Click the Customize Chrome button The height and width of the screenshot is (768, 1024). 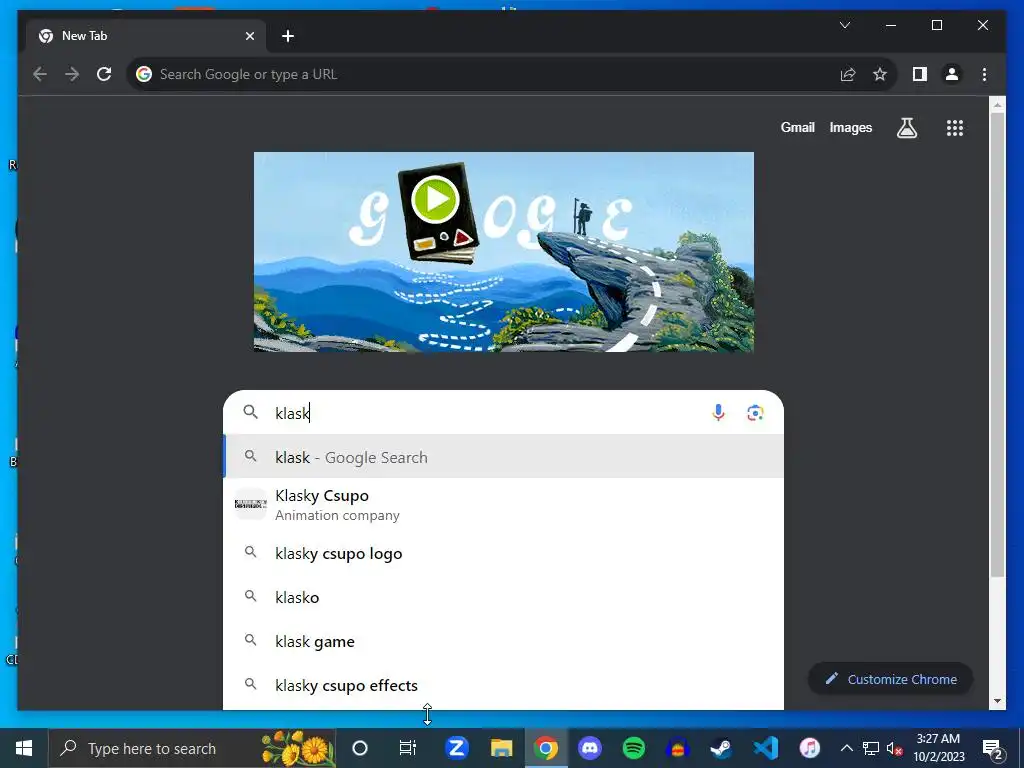coord(891,679)
